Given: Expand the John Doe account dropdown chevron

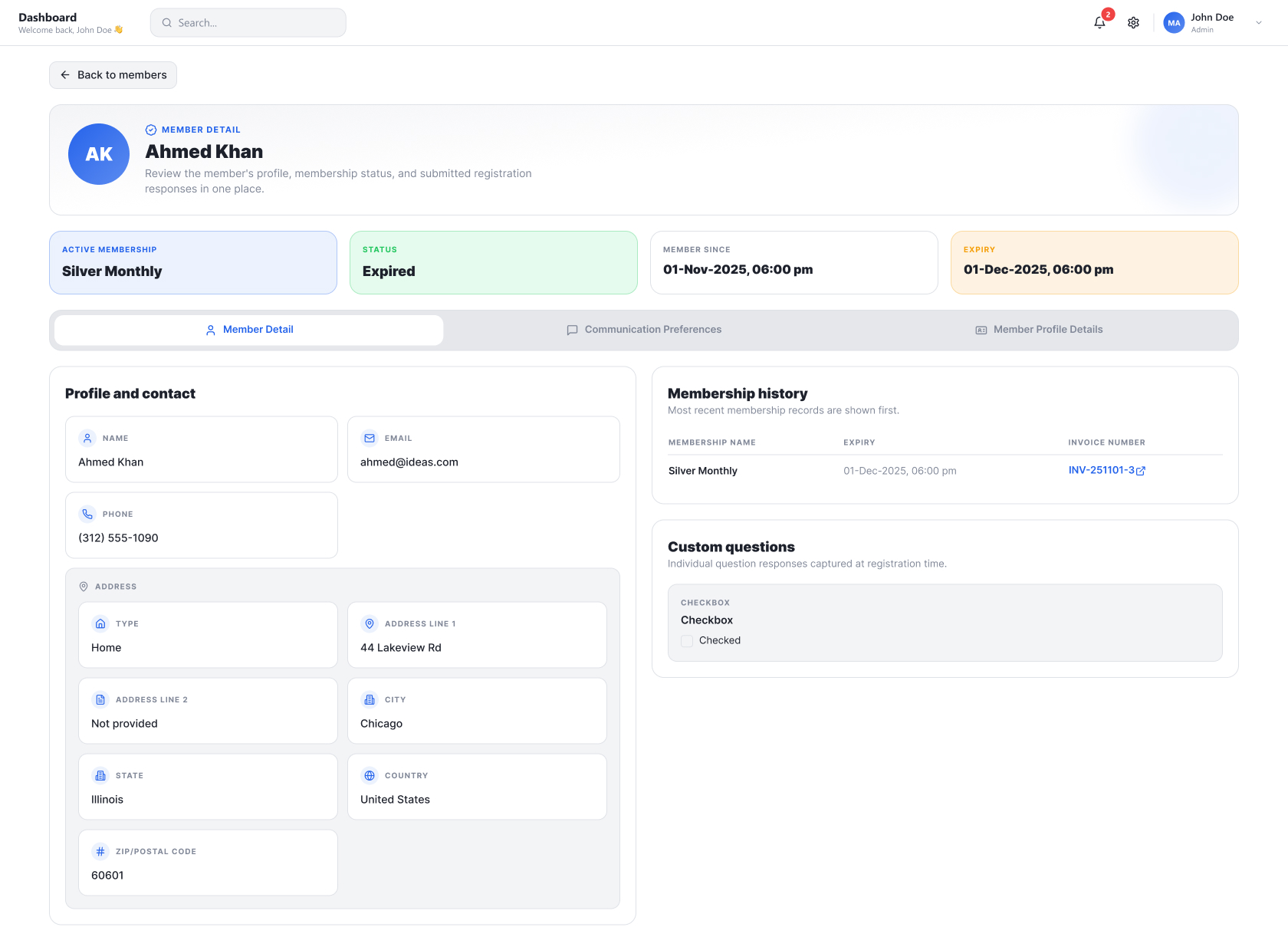Looking at the screenshot, I should tap(1258, 23).
